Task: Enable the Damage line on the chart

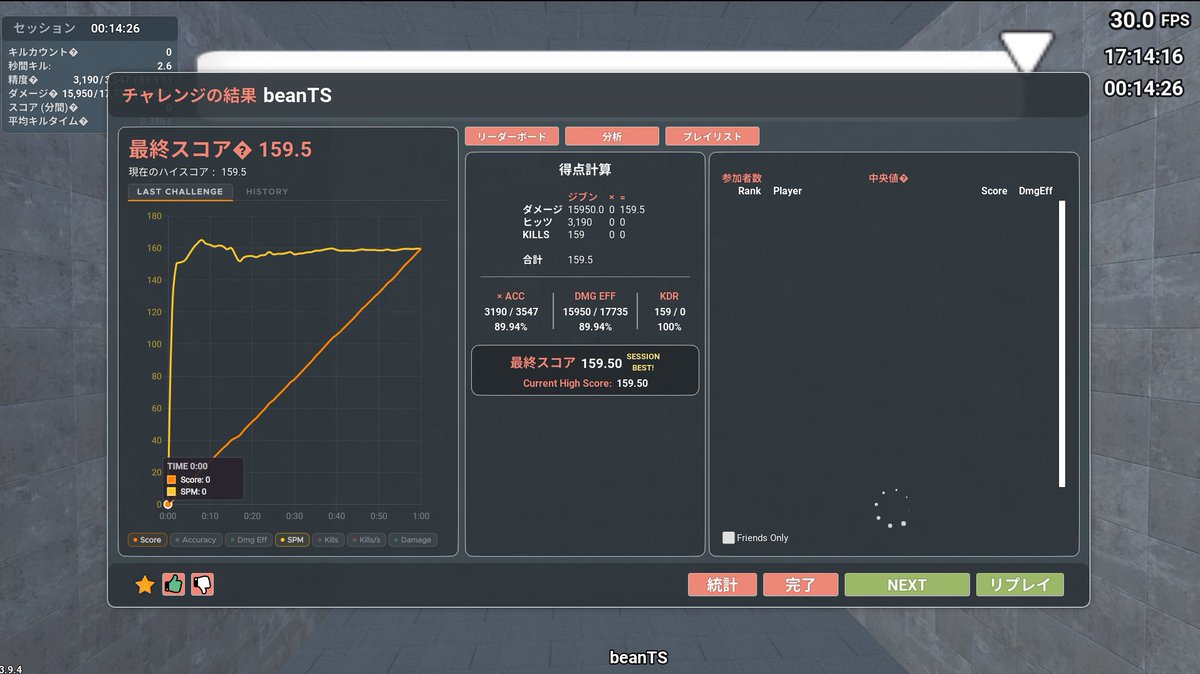Action: [x=412, y=540]
